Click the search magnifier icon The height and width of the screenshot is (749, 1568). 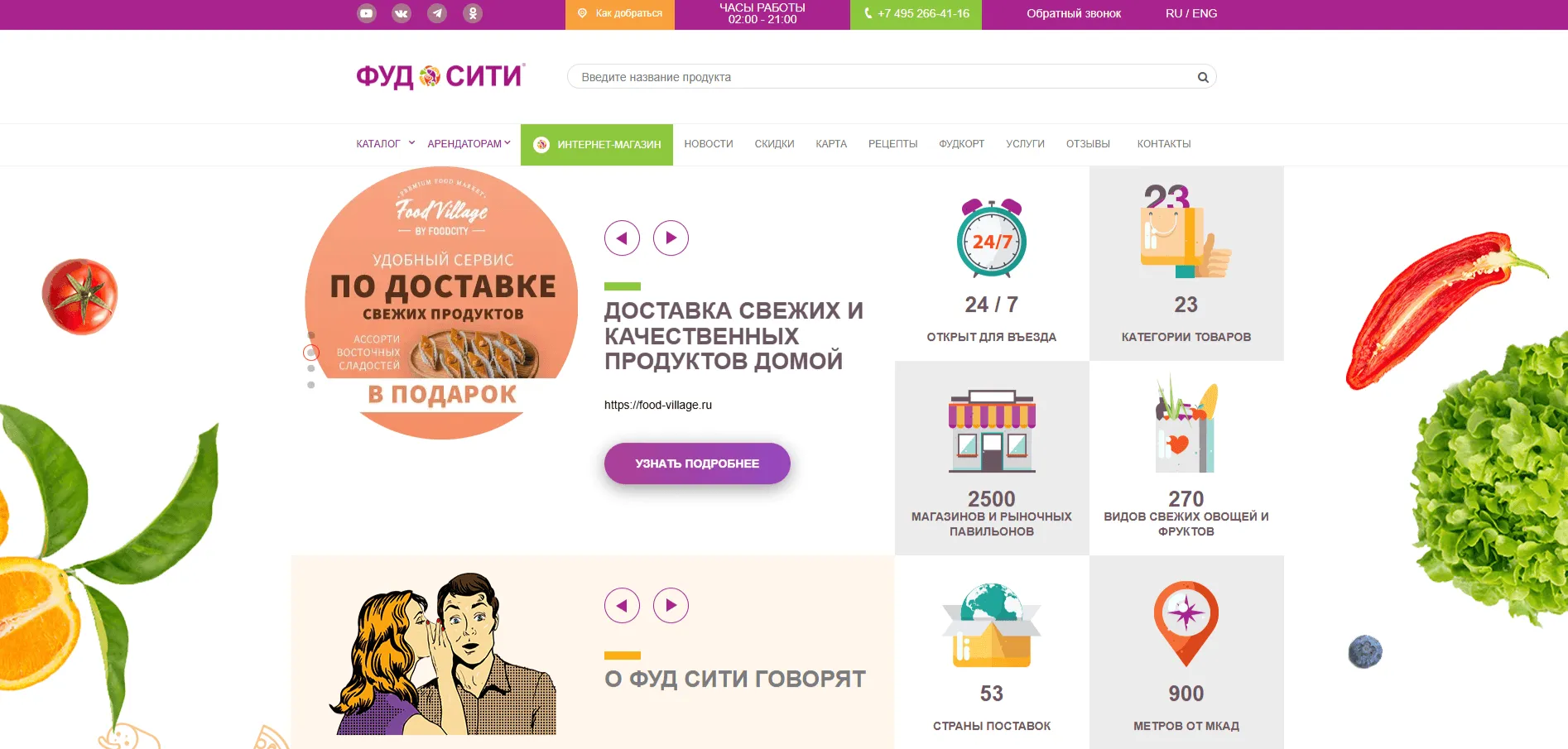coord(1203,77)
